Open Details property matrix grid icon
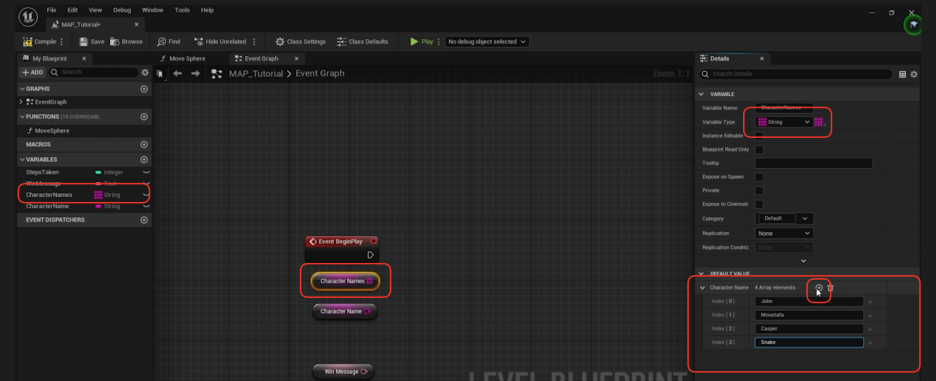 point(902,74)
